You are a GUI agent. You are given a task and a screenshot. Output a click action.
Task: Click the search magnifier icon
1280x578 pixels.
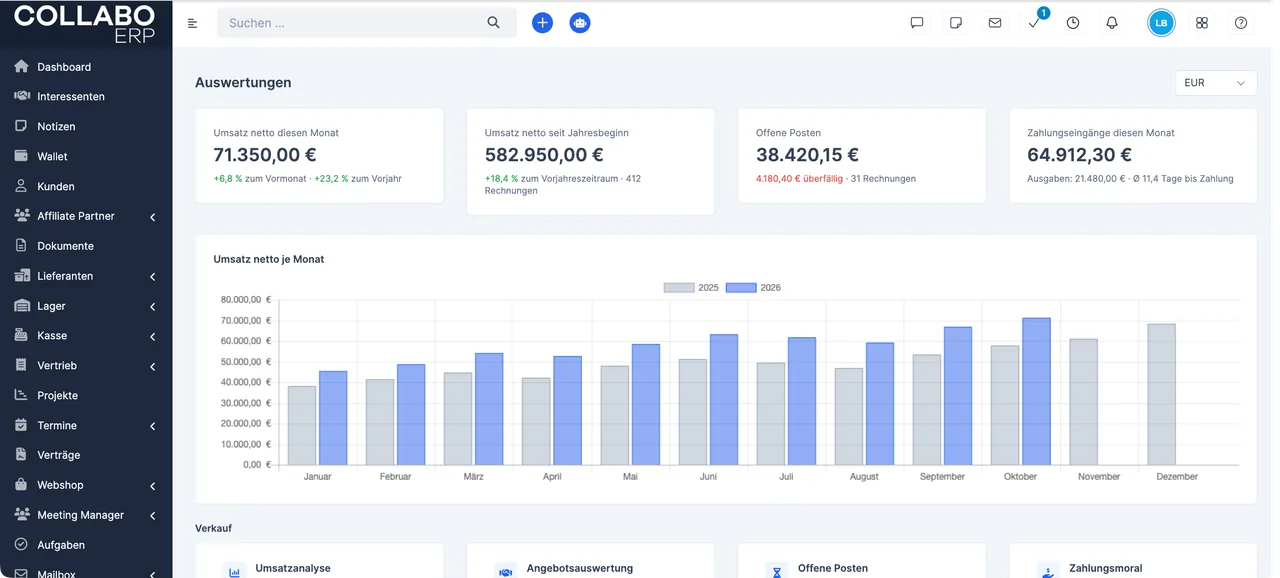pyautogui.click(x=493, y=22)
